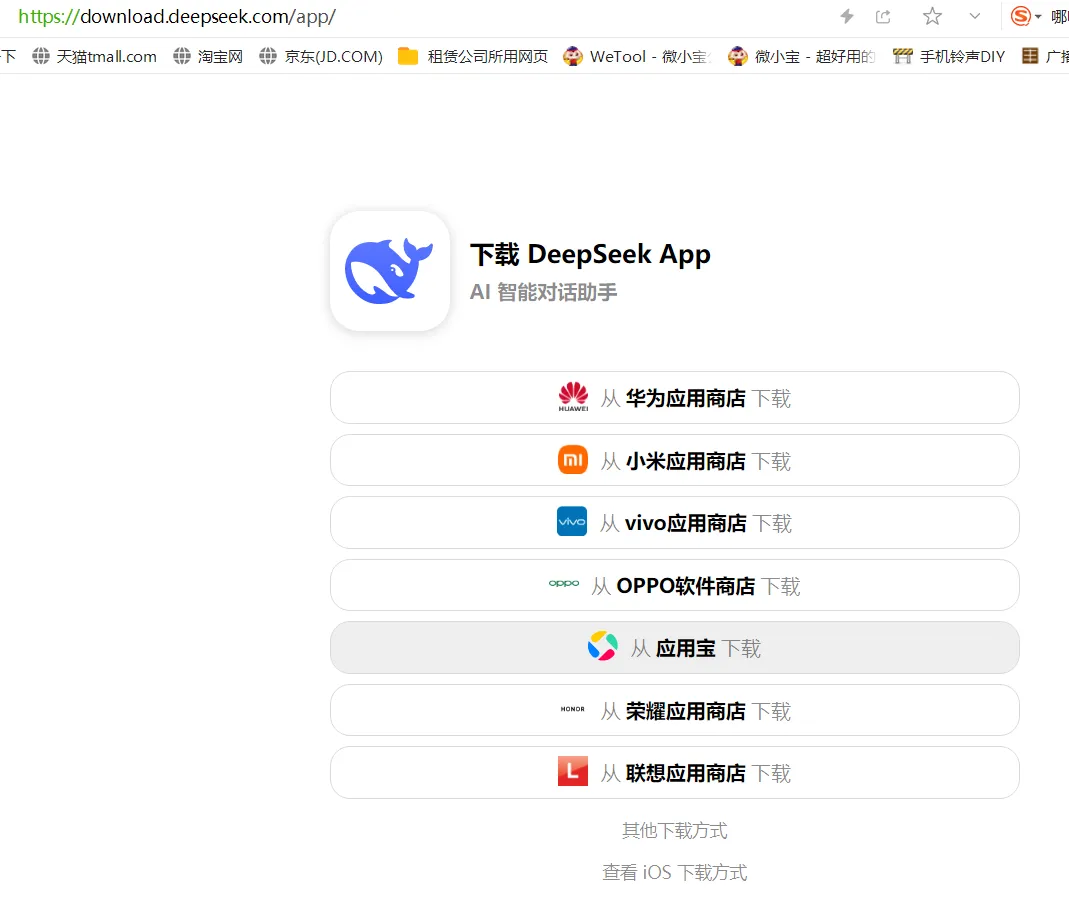This screenshot has height=915, width=1069.
Task: Download from Honor app store
Action: click(x=675, y=710)
